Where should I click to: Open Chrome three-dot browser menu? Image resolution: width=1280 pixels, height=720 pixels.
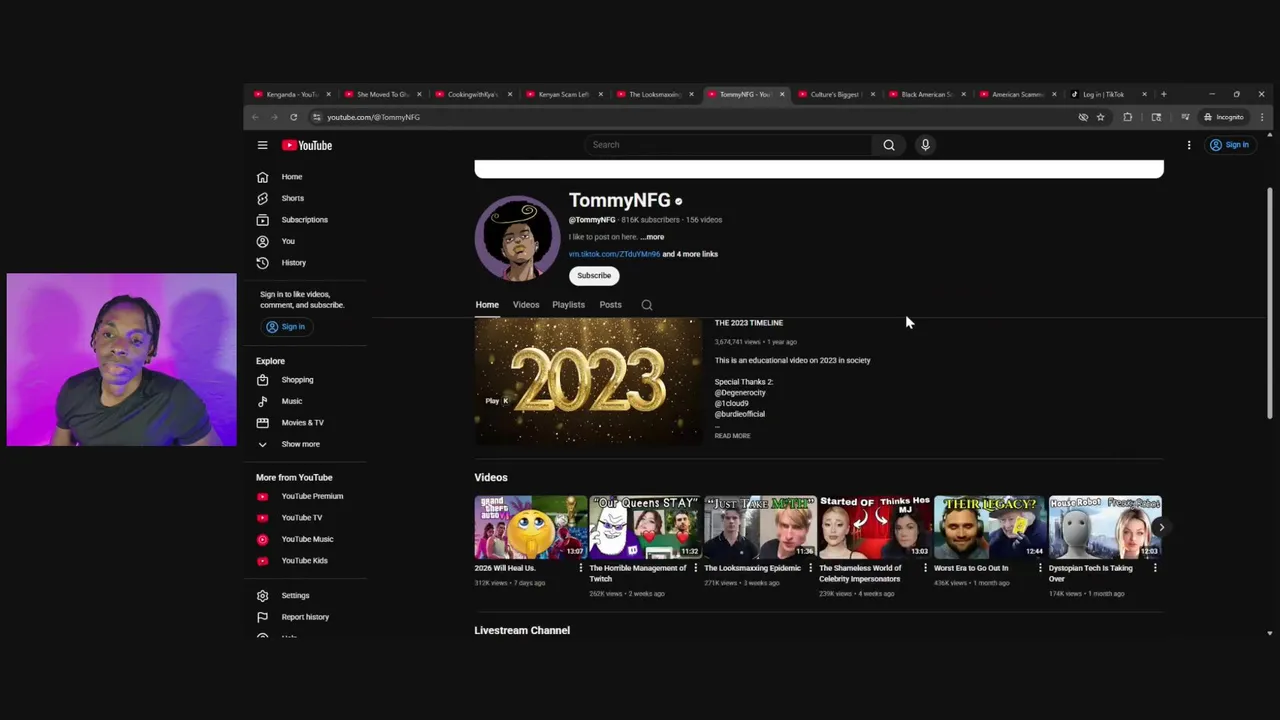coord(1262,117)
